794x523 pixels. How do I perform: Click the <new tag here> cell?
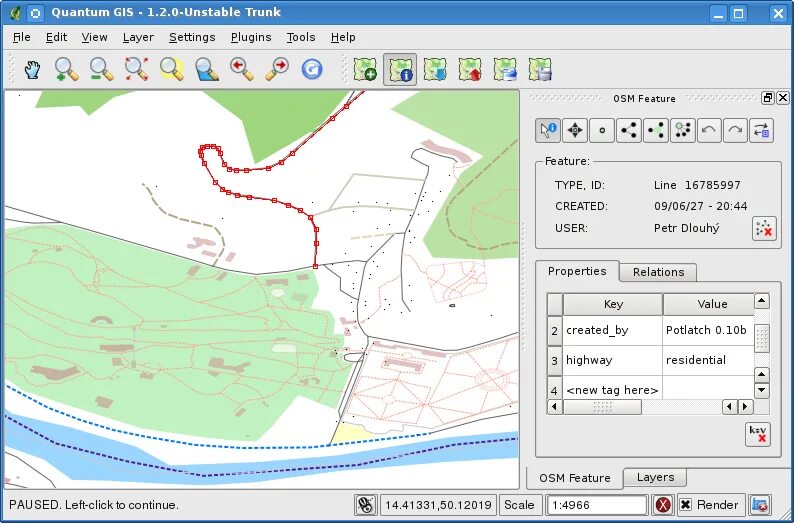[613, 388]
